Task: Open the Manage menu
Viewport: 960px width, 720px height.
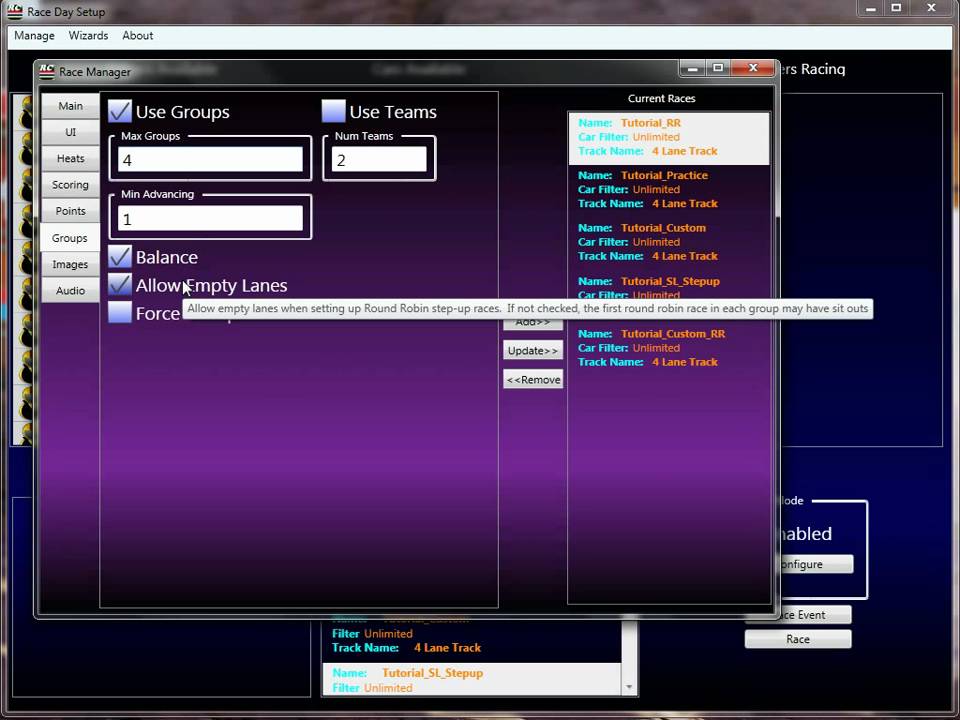Action: coord(34,36)
